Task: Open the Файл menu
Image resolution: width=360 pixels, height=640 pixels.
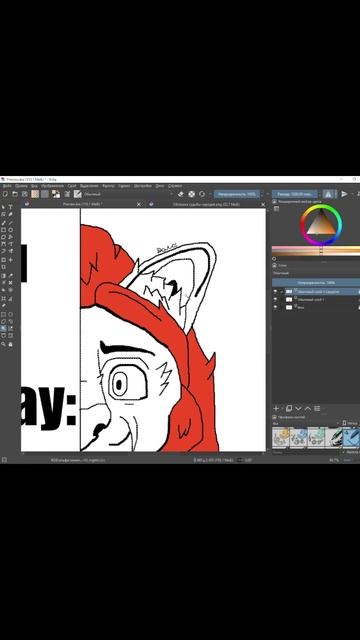Action: click(7, 186)
